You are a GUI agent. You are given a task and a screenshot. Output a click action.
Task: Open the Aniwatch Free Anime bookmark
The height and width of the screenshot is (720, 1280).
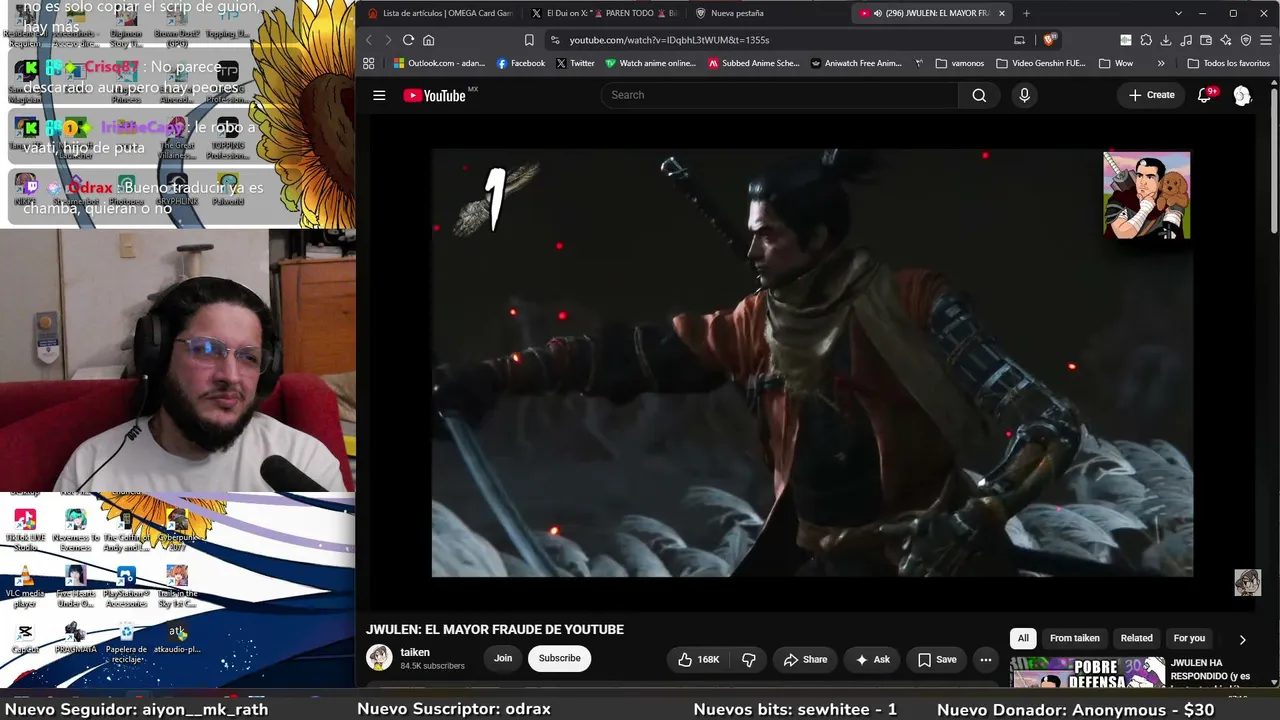click(855, 63)
